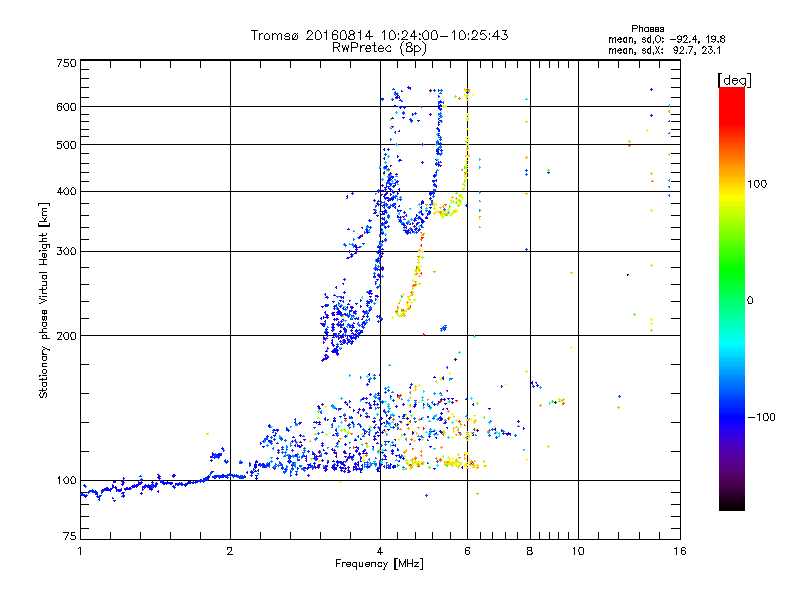
Task: Click the 'Phases' heading in corner
Action: (647, 29)
